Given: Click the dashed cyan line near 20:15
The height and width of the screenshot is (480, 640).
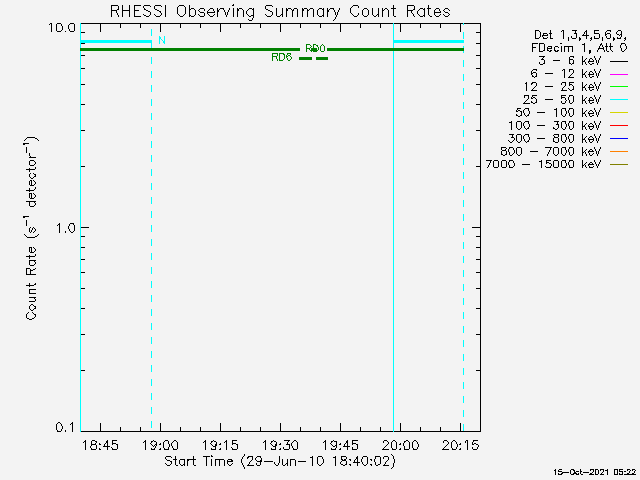Looking at the screenshot, I should pyautogui.click(x=463, y=227).
